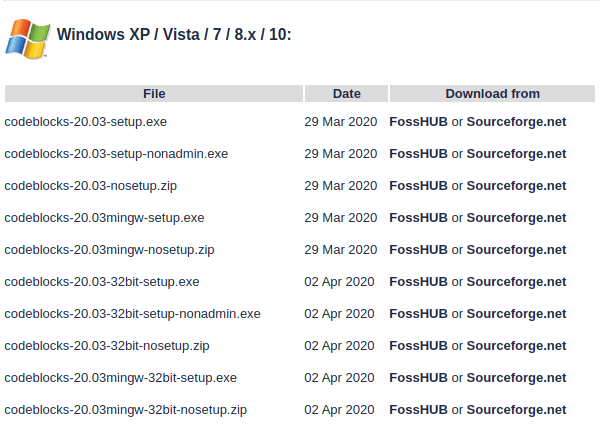Open Sourceforge.net for codeblocks-20.03mingw-nosetup.zip
This screenshot has width=600, height=425.
point(516,250)
